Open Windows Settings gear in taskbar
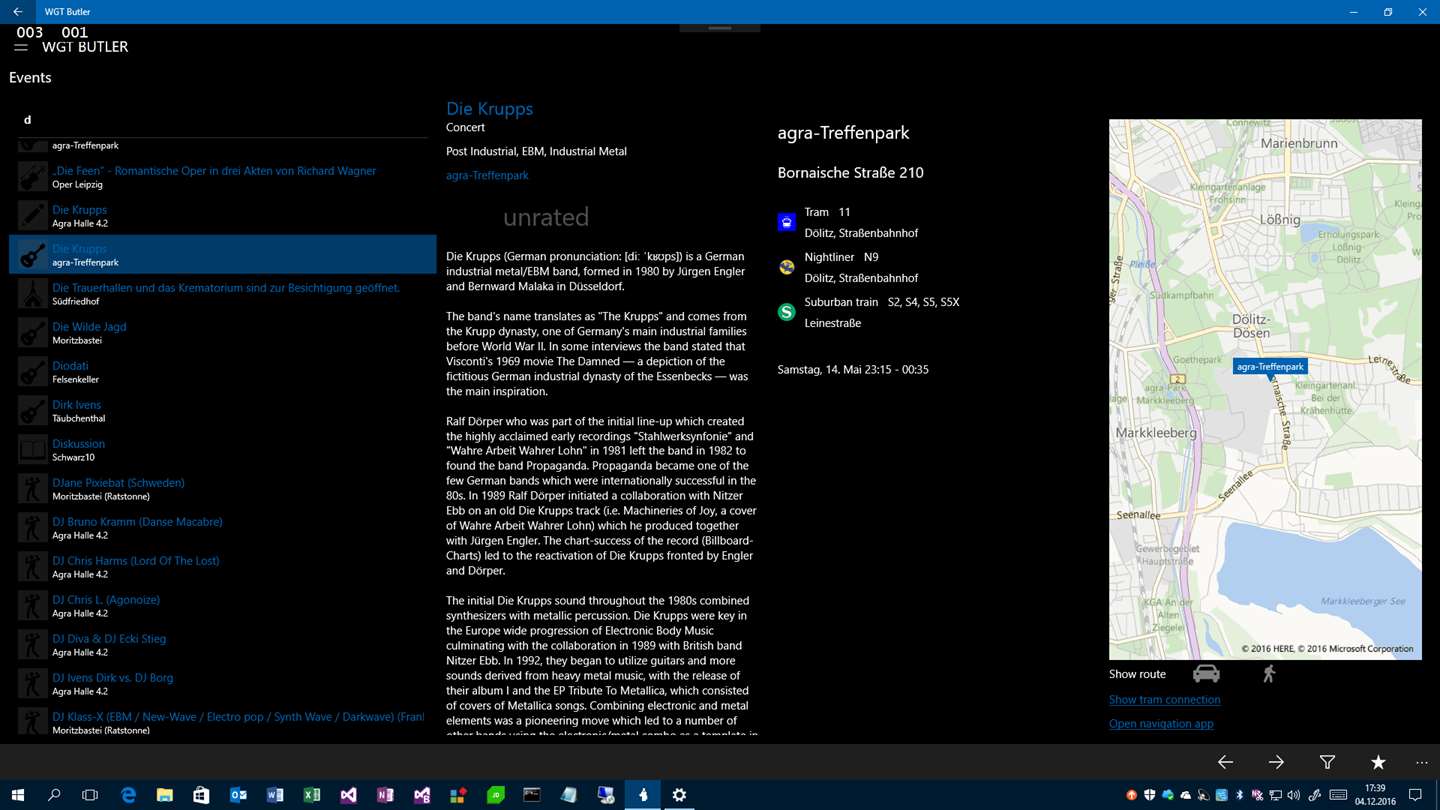Image resolution: width=1440 pixels, height=810 pixels. 679,795
